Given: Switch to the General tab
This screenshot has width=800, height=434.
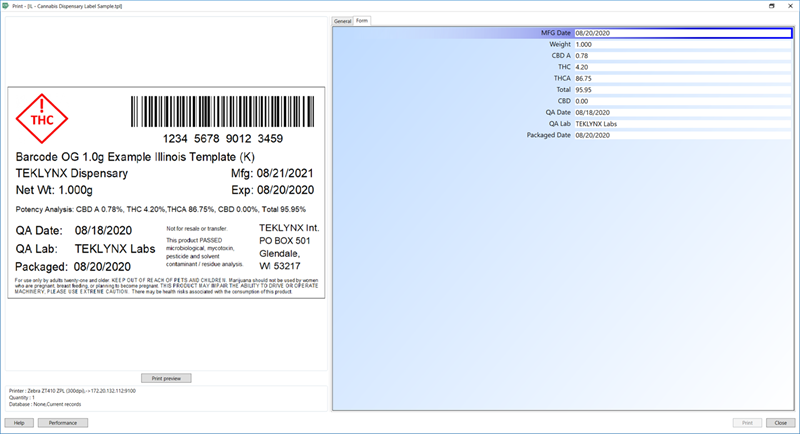Looking at the screenshot, I should (x=342, y=21).
